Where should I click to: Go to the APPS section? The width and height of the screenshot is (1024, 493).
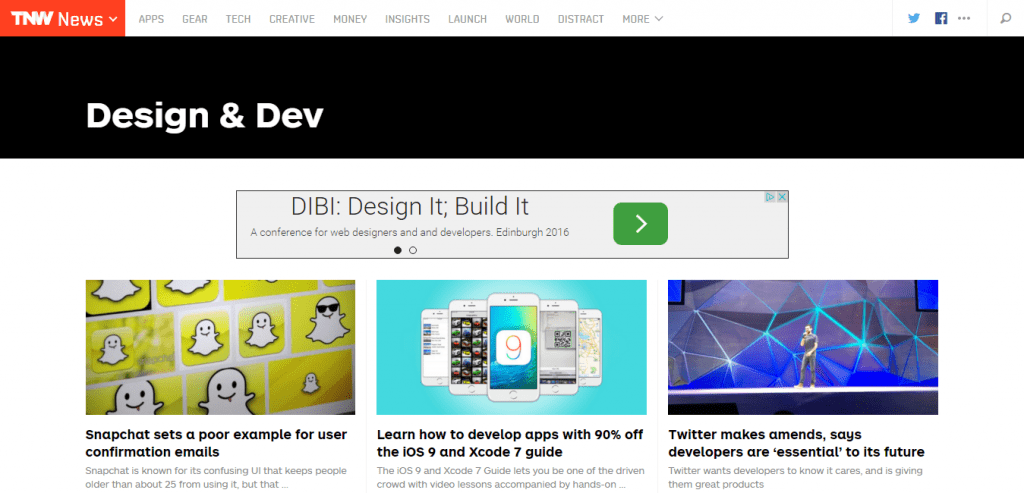pos(152,19)
